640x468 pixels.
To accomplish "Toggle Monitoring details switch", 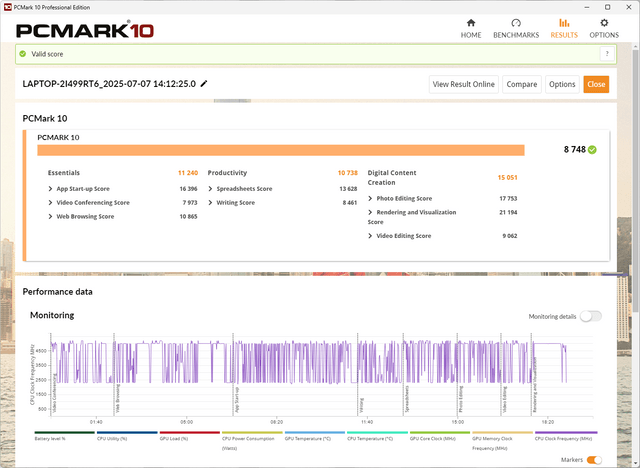I will coord(591,316).
